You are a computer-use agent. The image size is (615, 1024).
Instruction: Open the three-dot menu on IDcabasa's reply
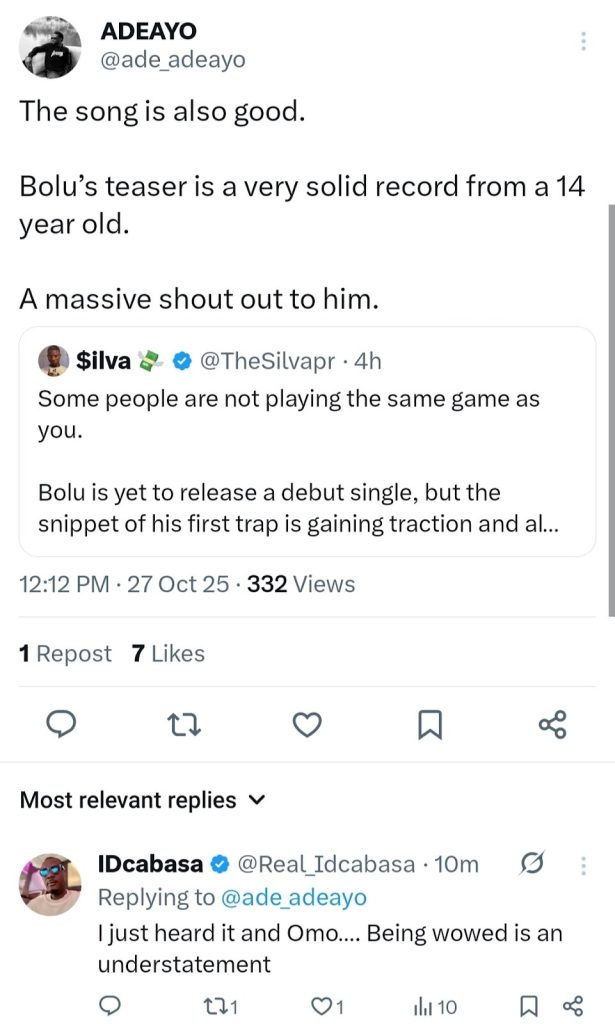click(584, 864)
